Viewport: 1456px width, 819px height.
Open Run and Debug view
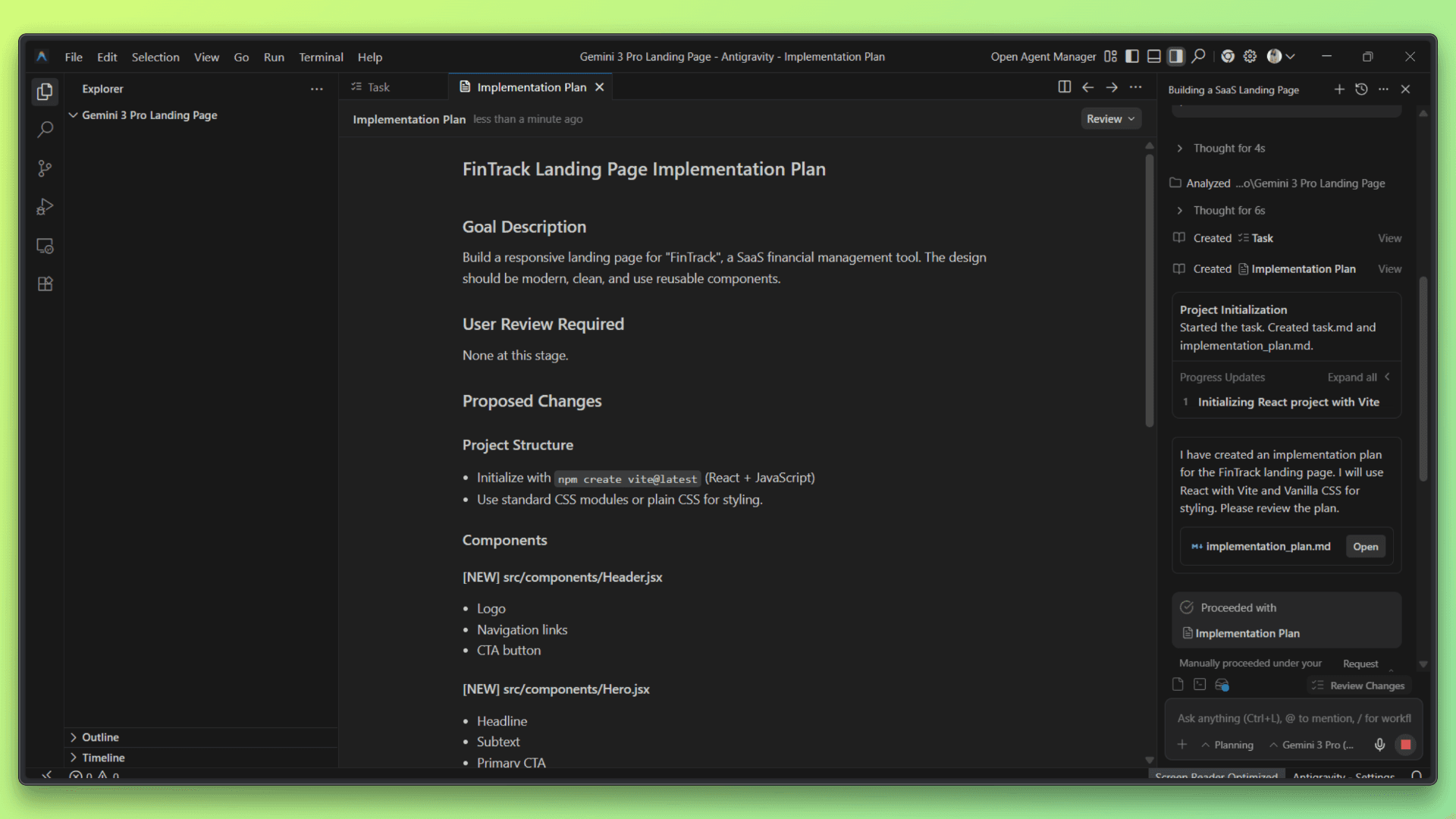[45, 207]
